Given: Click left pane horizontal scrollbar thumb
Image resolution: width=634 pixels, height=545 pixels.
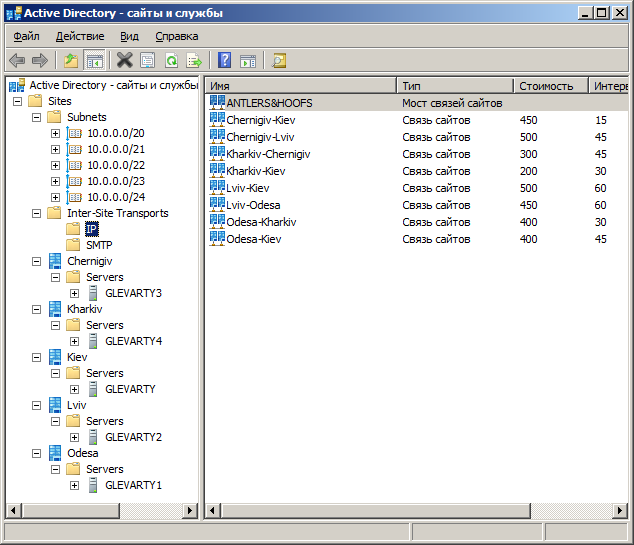Looking at the screenshot, I should (71, 511).
